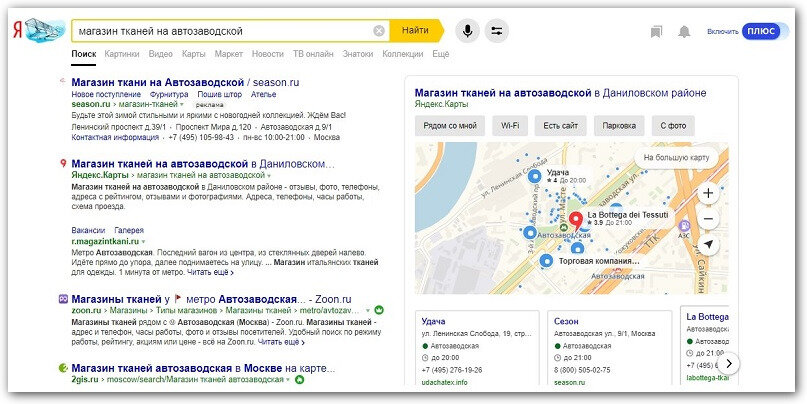Viewport: 807px width, 404px height.
Task: Expand 2gis.ru URL dropdown arrow
Action: pos(288,380)
